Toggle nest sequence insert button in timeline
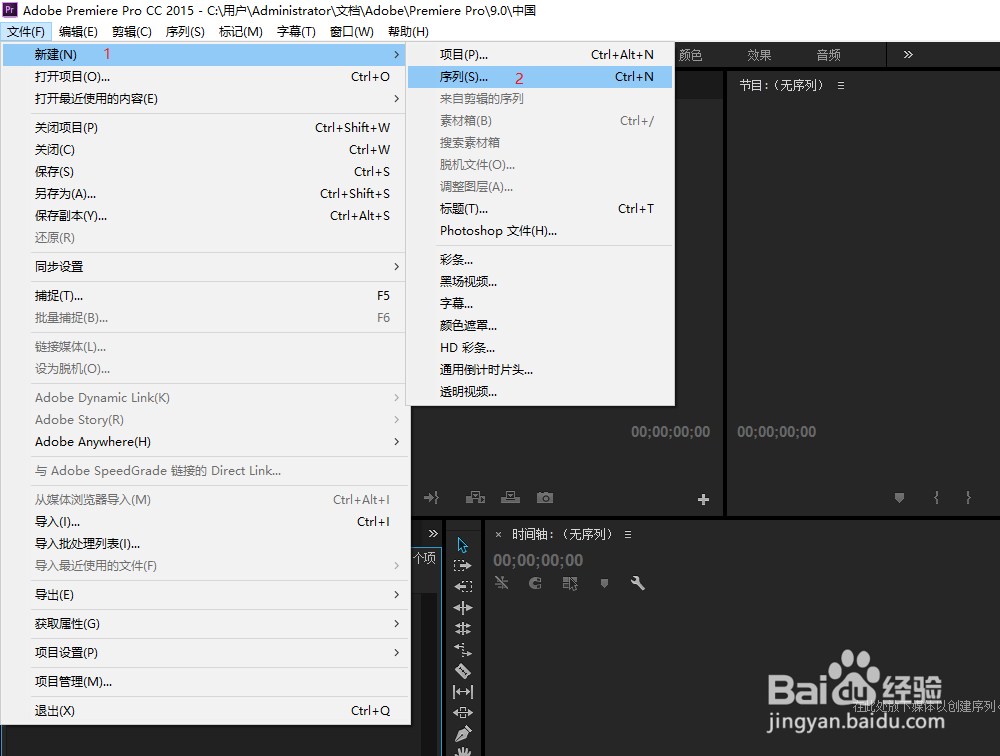The height and width of the screenshot is (756, 1000). (501, 582)
